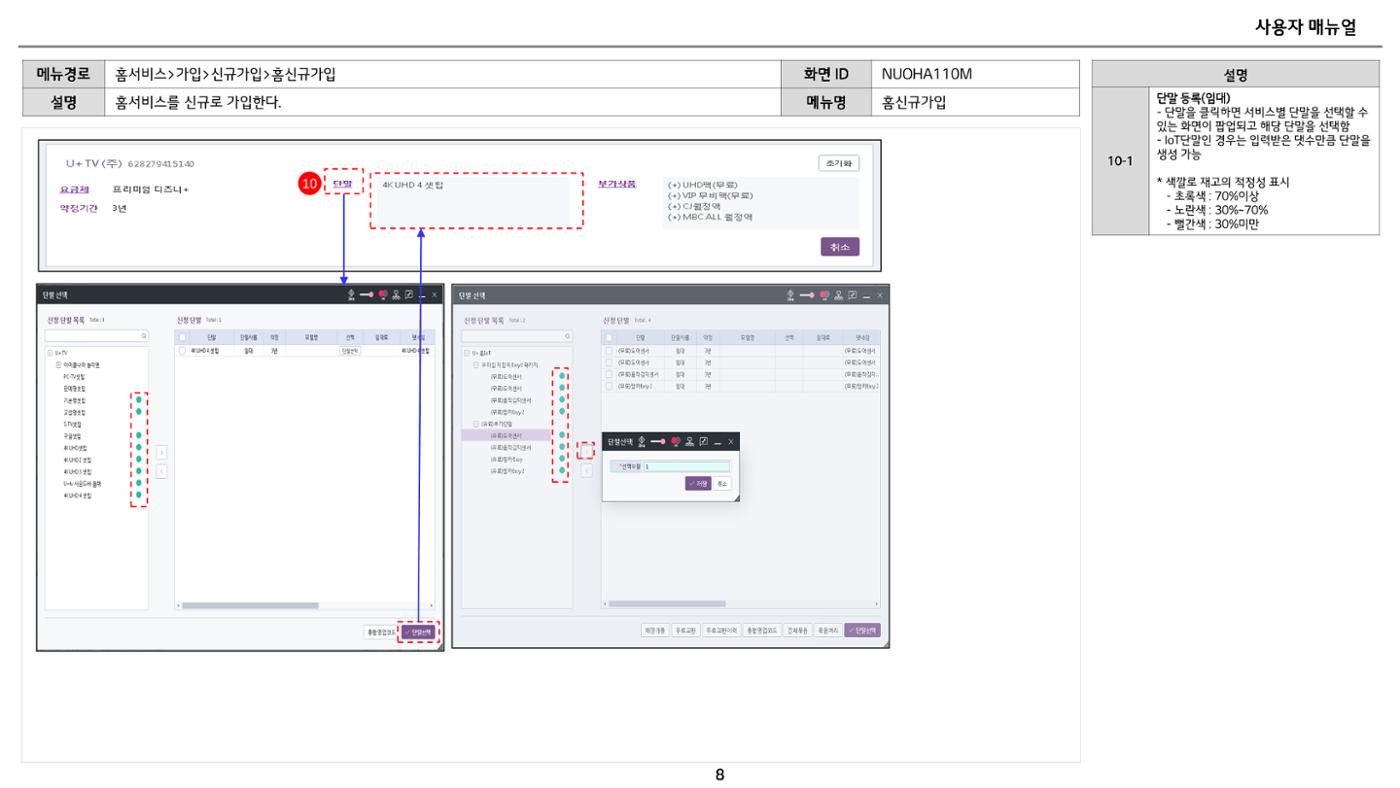The width and height of the screenshot is (1400, 788).
Task: Click slider-line icon in small 단말선택 popup
Action: coord(658,441)
